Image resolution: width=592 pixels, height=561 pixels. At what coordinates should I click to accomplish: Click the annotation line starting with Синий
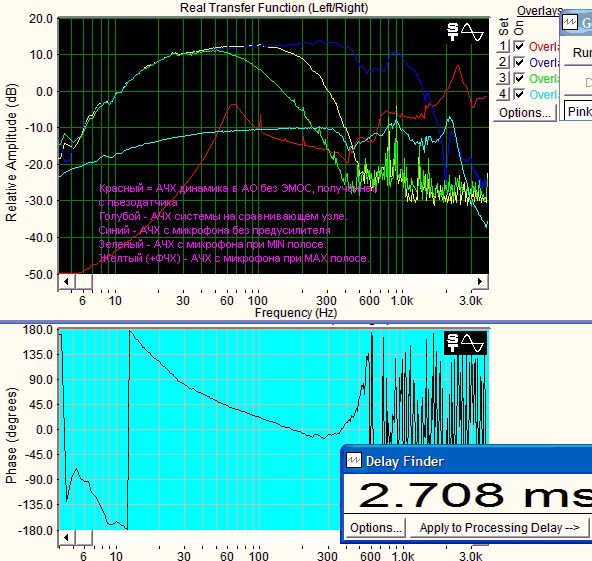click(x=214, y=230)
